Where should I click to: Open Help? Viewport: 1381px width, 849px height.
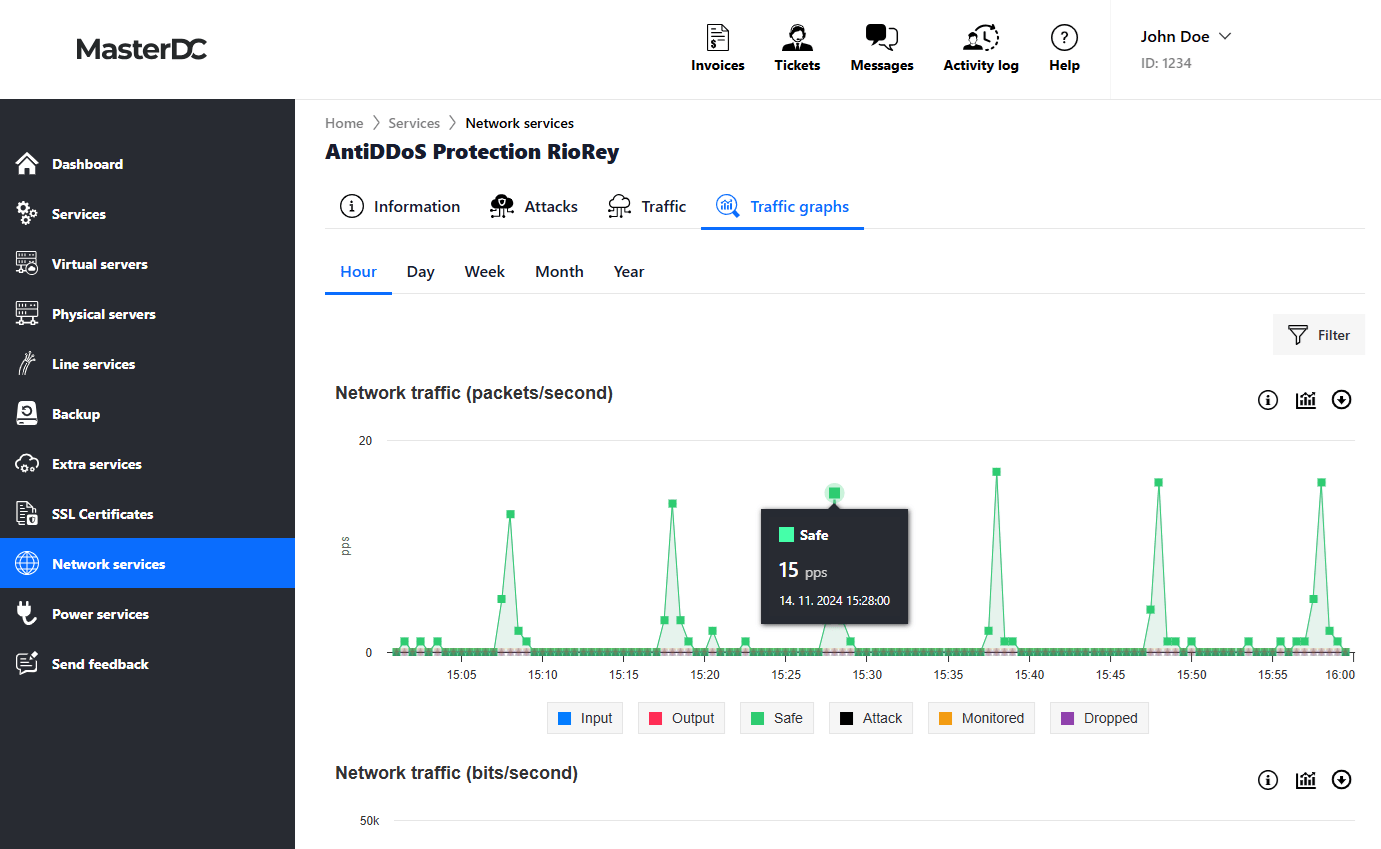point(1064,47)
